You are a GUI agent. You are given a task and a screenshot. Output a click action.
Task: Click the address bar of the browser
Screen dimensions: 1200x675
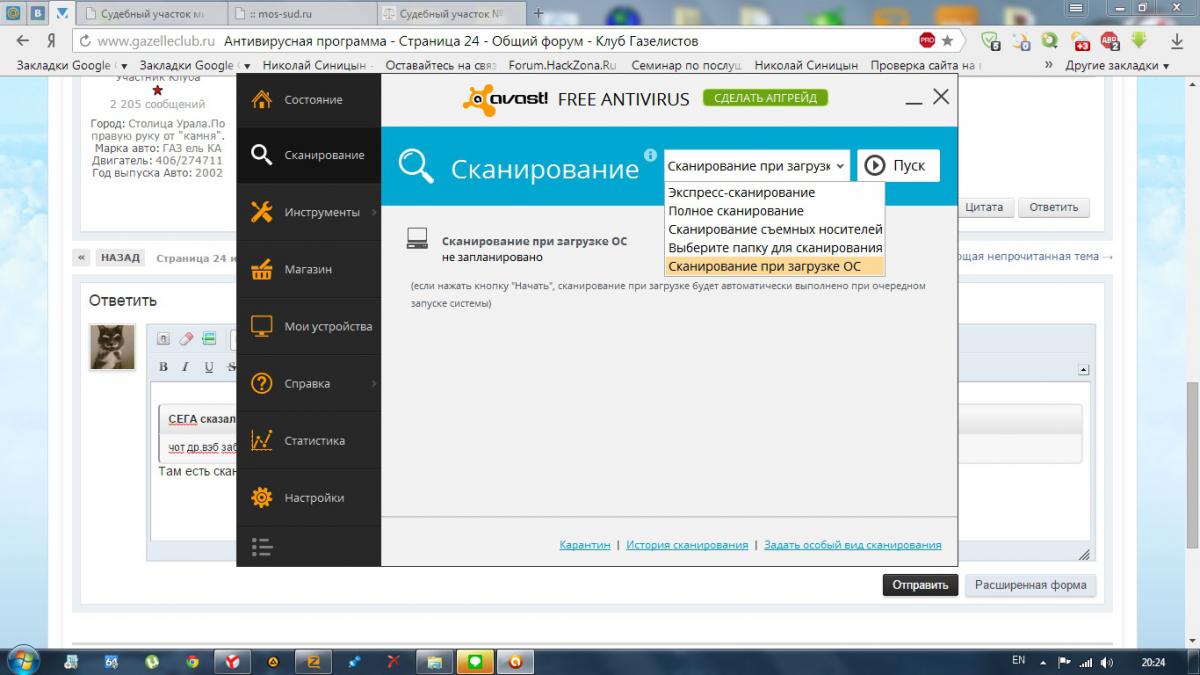tap(518, 41)
